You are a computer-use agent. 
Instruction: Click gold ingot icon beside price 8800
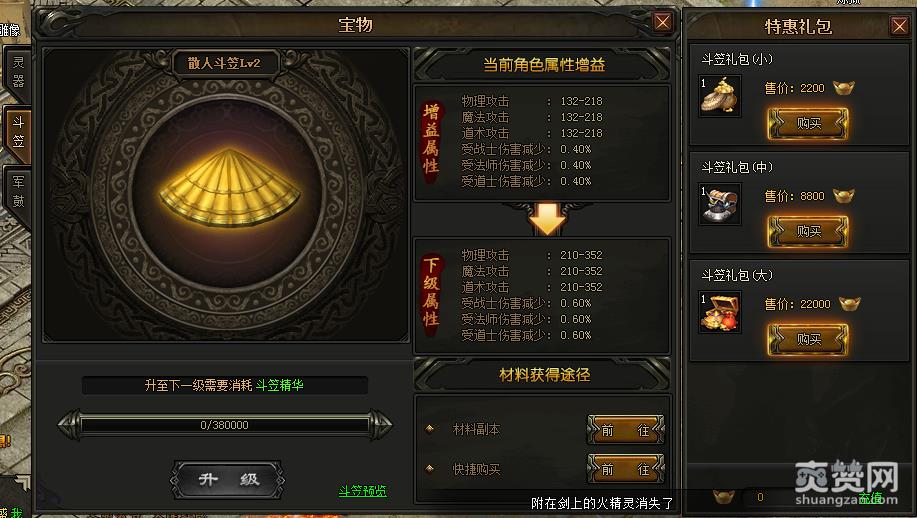(843, 196)
